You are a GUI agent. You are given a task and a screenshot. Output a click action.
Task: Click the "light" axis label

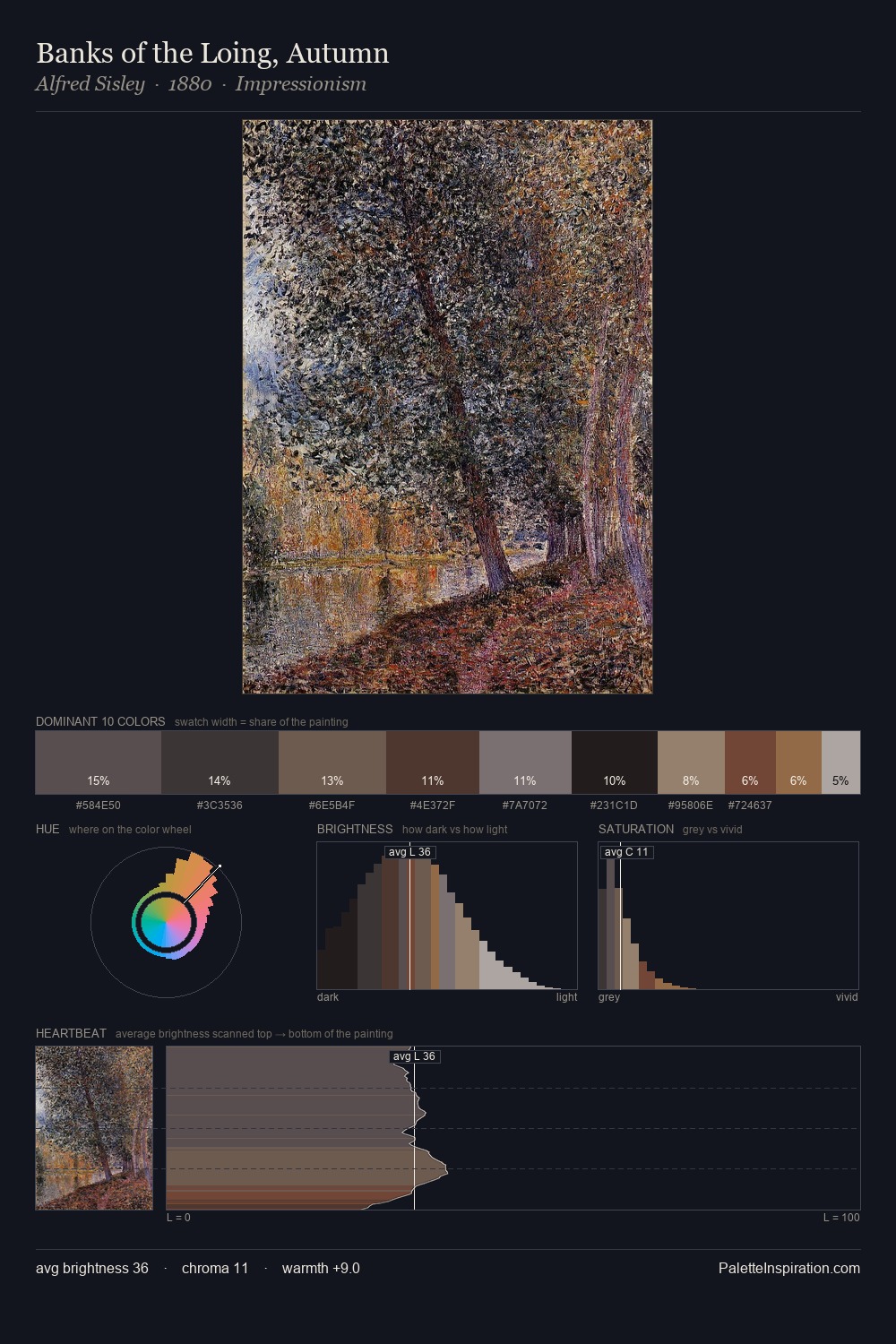pos(566,997)
